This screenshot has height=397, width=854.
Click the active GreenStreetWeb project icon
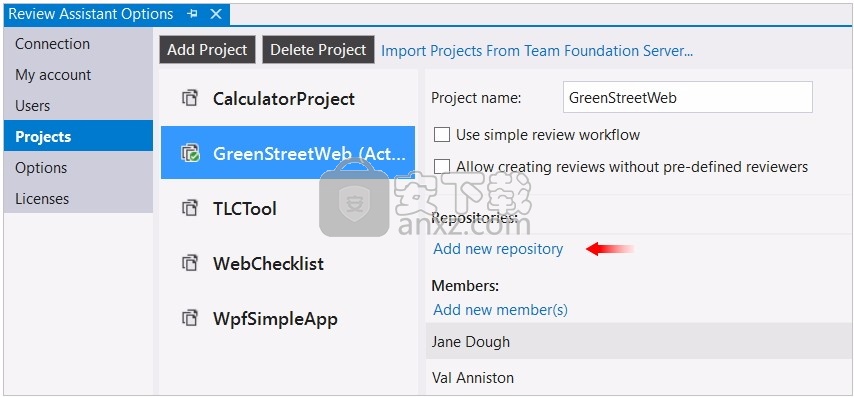tap(190, 154)
